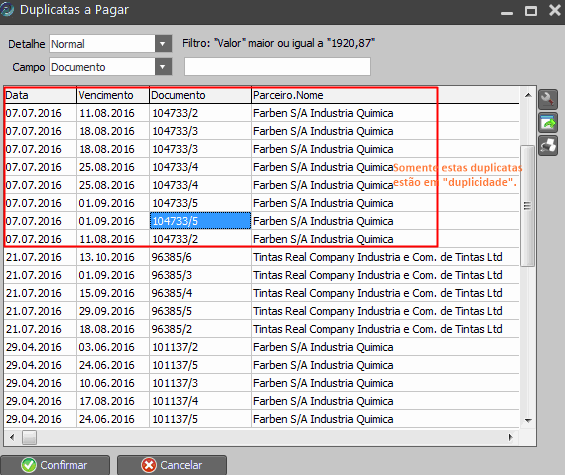Click the printer icon beside the grid
The height and width of the screenshot is (475, 565).
pos(548,146)
